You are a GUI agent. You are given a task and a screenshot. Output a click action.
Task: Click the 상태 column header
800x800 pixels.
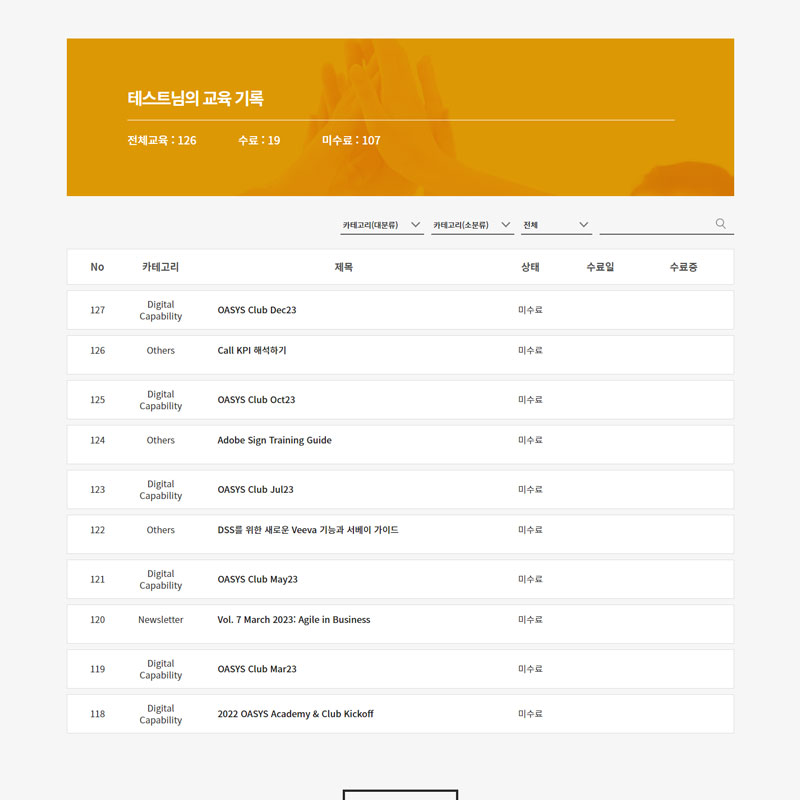point(530,267)
